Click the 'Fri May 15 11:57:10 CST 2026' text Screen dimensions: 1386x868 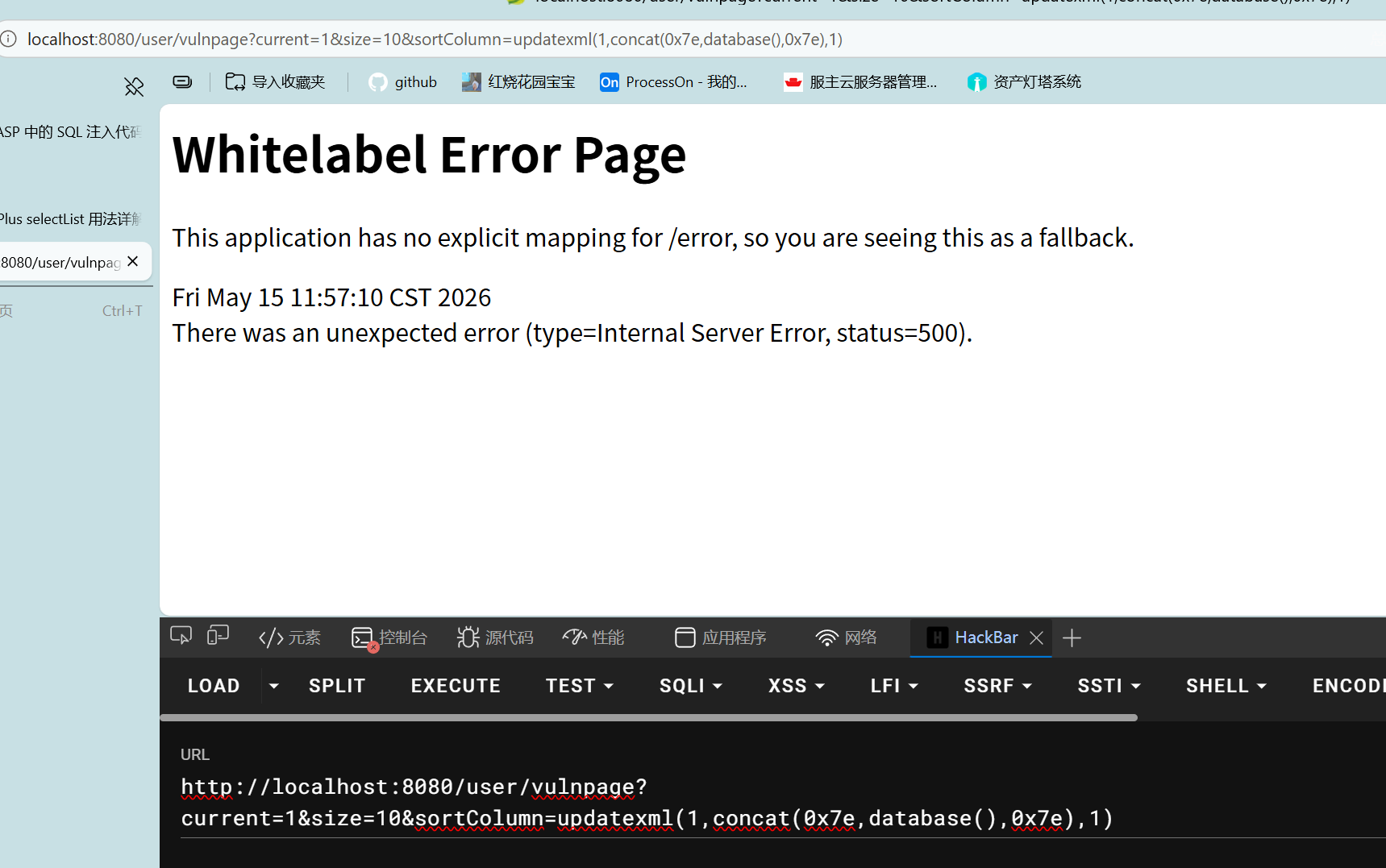[331, 297]
